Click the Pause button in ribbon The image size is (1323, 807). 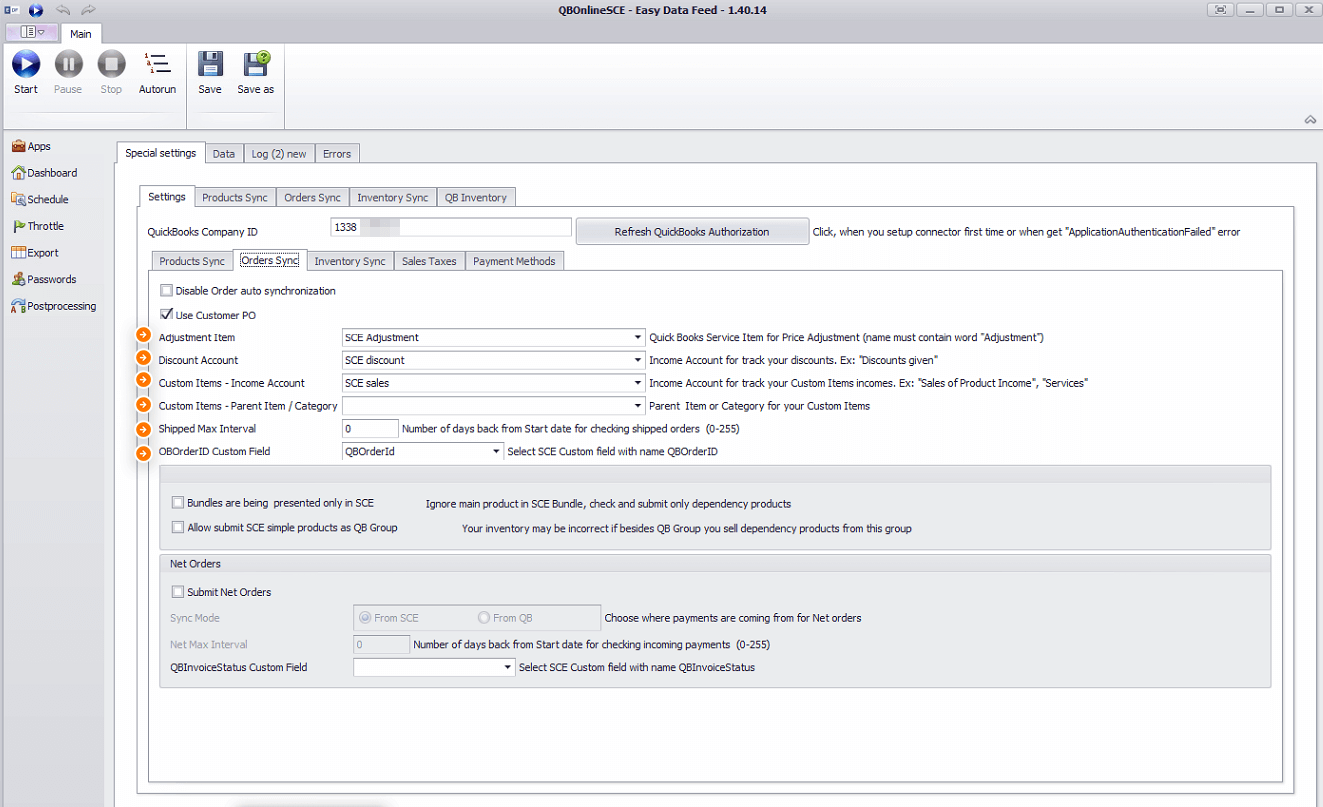click(68, 73)
